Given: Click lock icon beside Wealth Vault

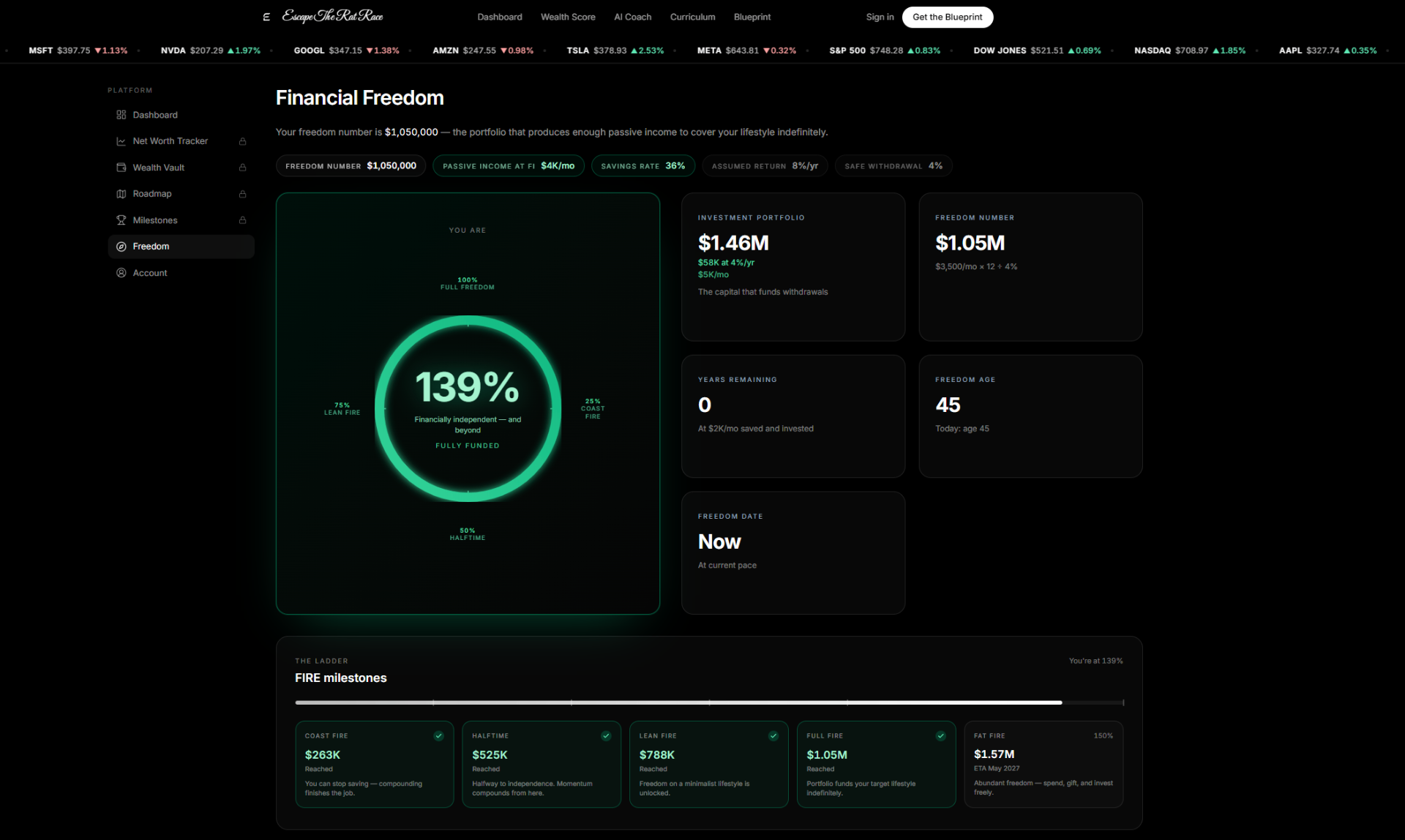Looking at the screenshot, I should click(x=242, y=168).
